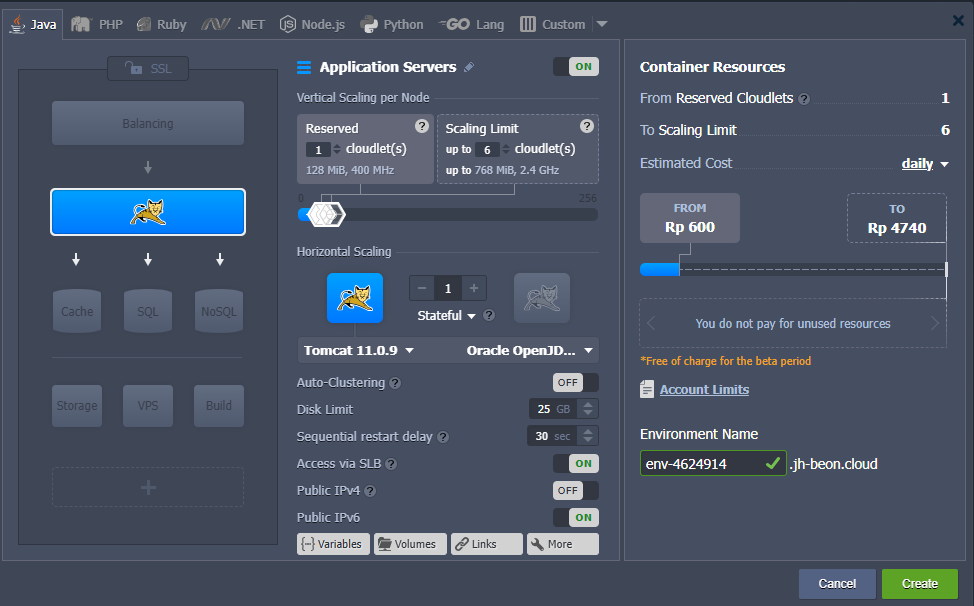This screenshot has height=606, width=974.
Task: Select the NoSQL database block
Action: tap(218, 311)
